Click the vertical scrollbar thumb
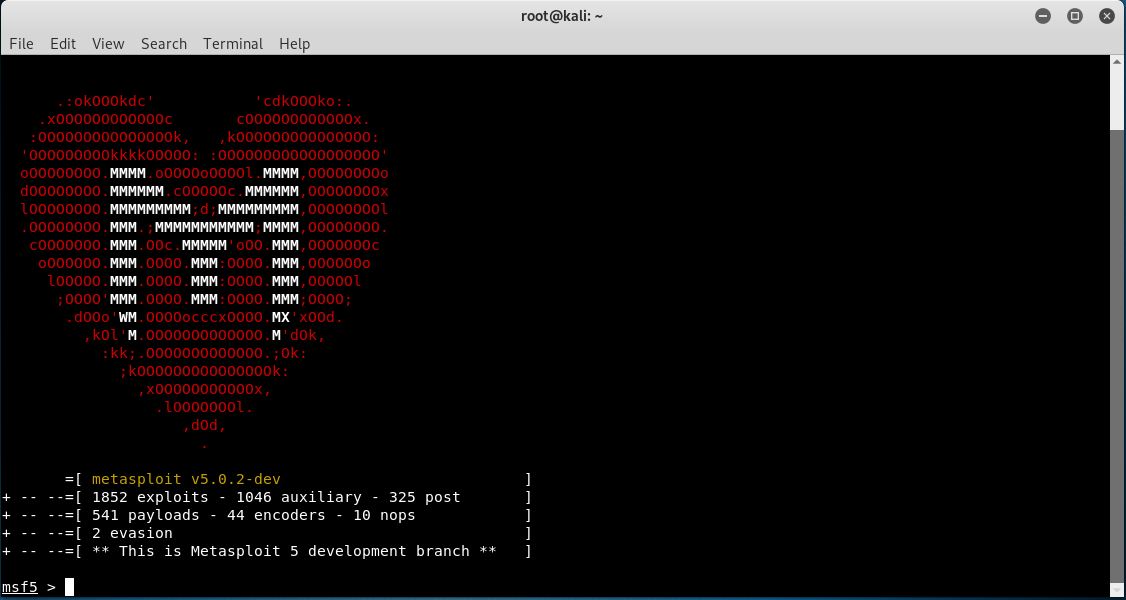The height and width of the screenshot is (600, 1126). (x=1117, y=356)
